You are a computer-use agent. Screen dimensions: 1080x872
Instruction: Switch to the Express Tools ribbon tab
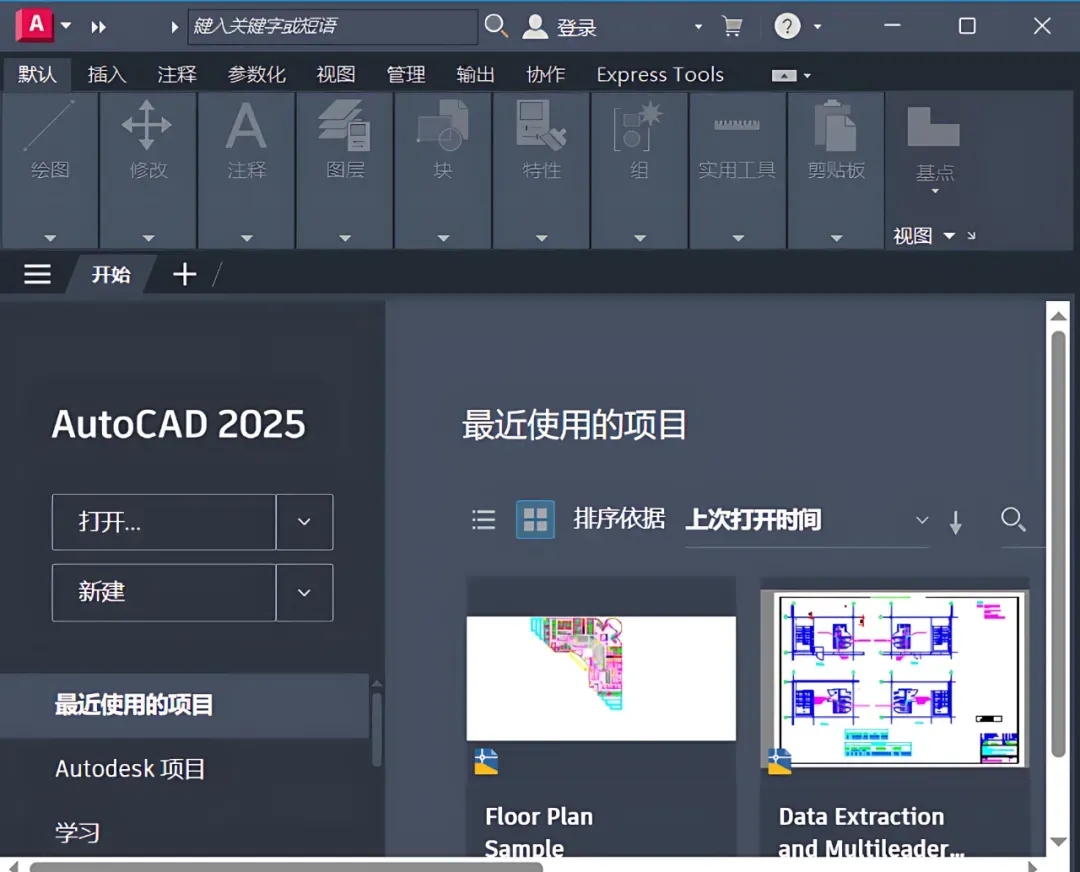click(660, 74)
